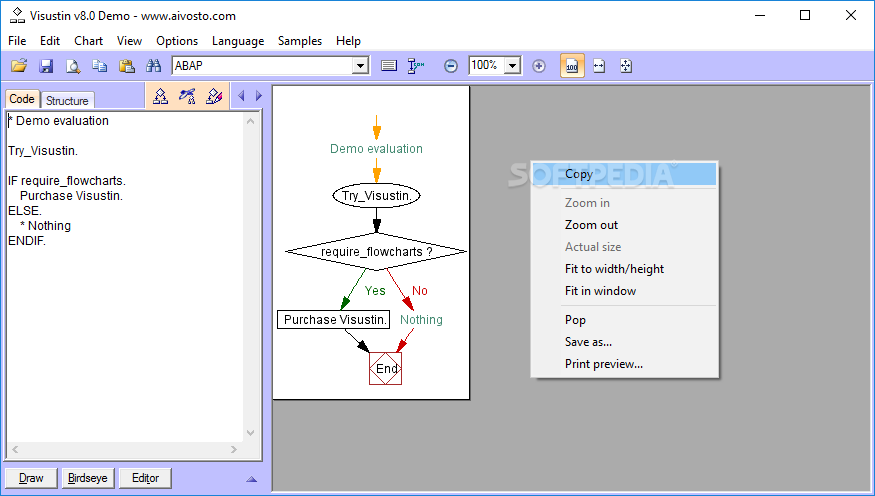
Task: Click the text cursor icon in toolbar
Action: [x=416, y=66]
